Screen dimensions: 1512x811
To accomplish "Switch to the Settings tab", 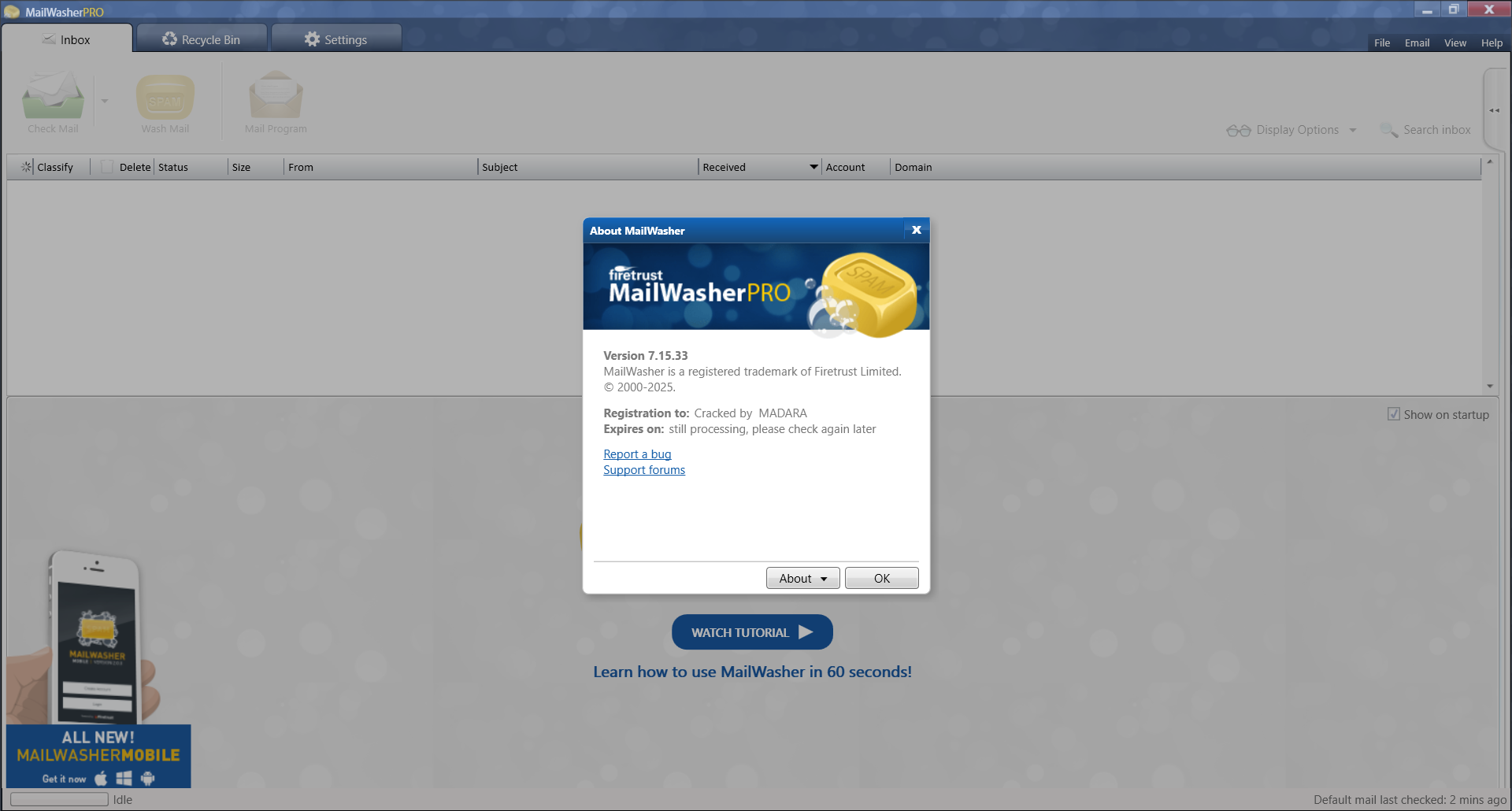I will pos(336,39).
